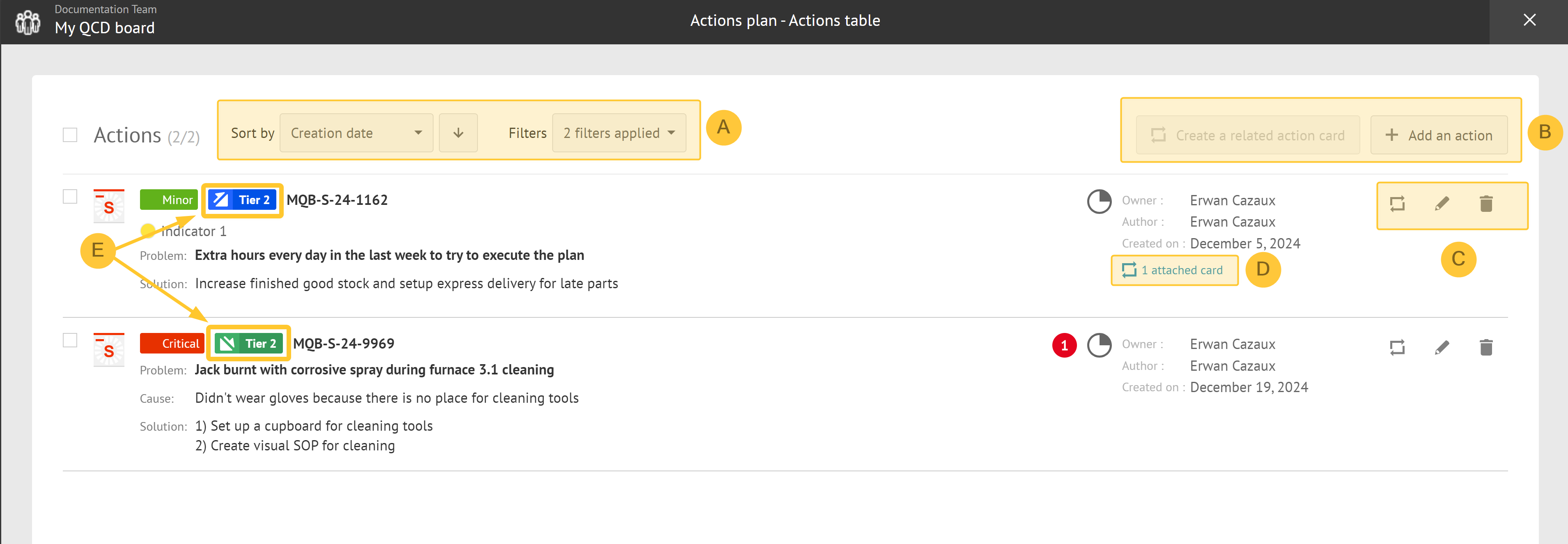The height and width of the screenshot is (544, 1568).
Task: Click the expand/detail view icon for MQB-S-24-1162
Action: (1397, 204)
